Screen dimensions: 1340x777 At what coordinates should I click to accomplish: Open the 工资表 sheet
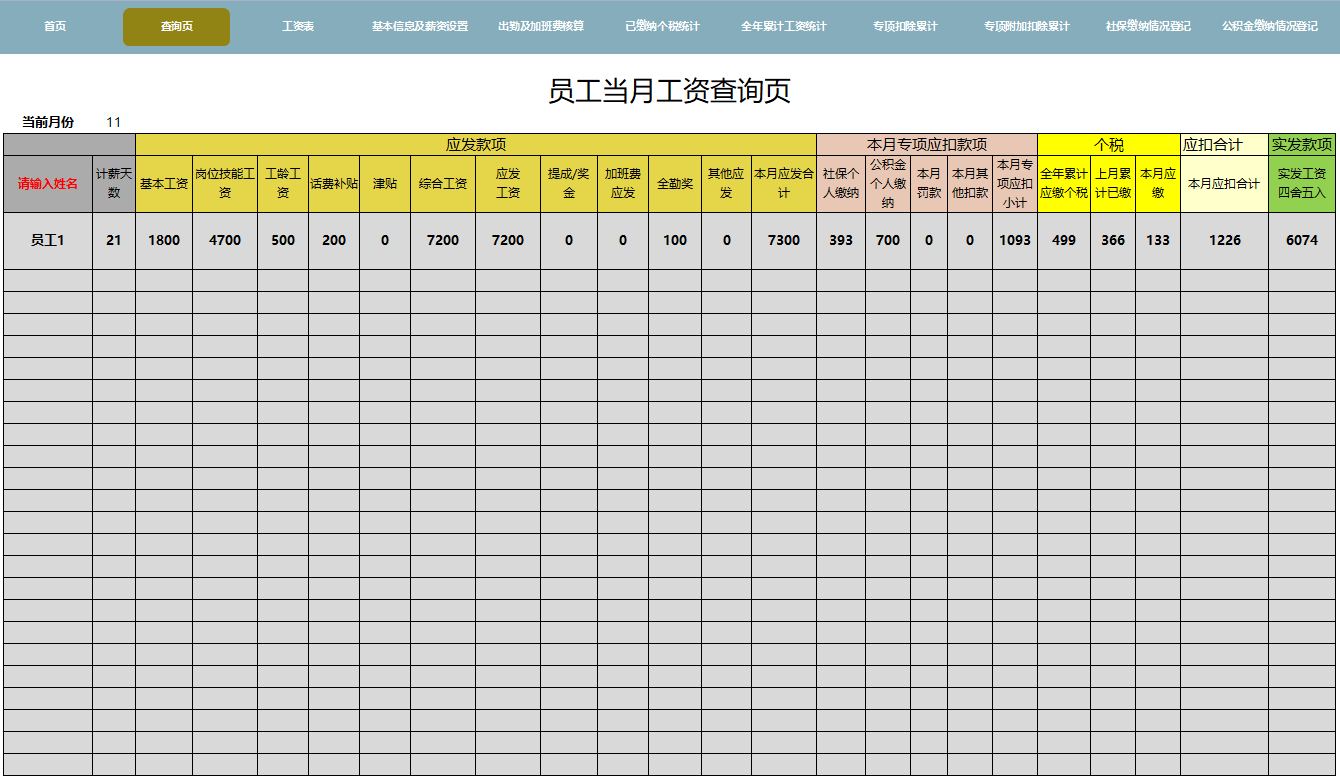click(297, 27)
